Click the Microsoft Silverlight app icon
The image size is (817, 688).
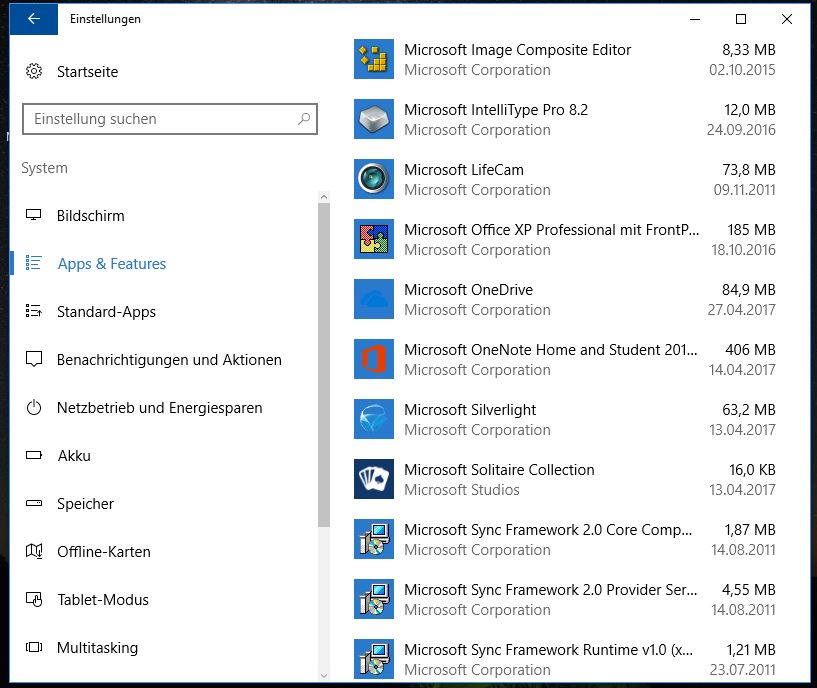click(374, 420)
